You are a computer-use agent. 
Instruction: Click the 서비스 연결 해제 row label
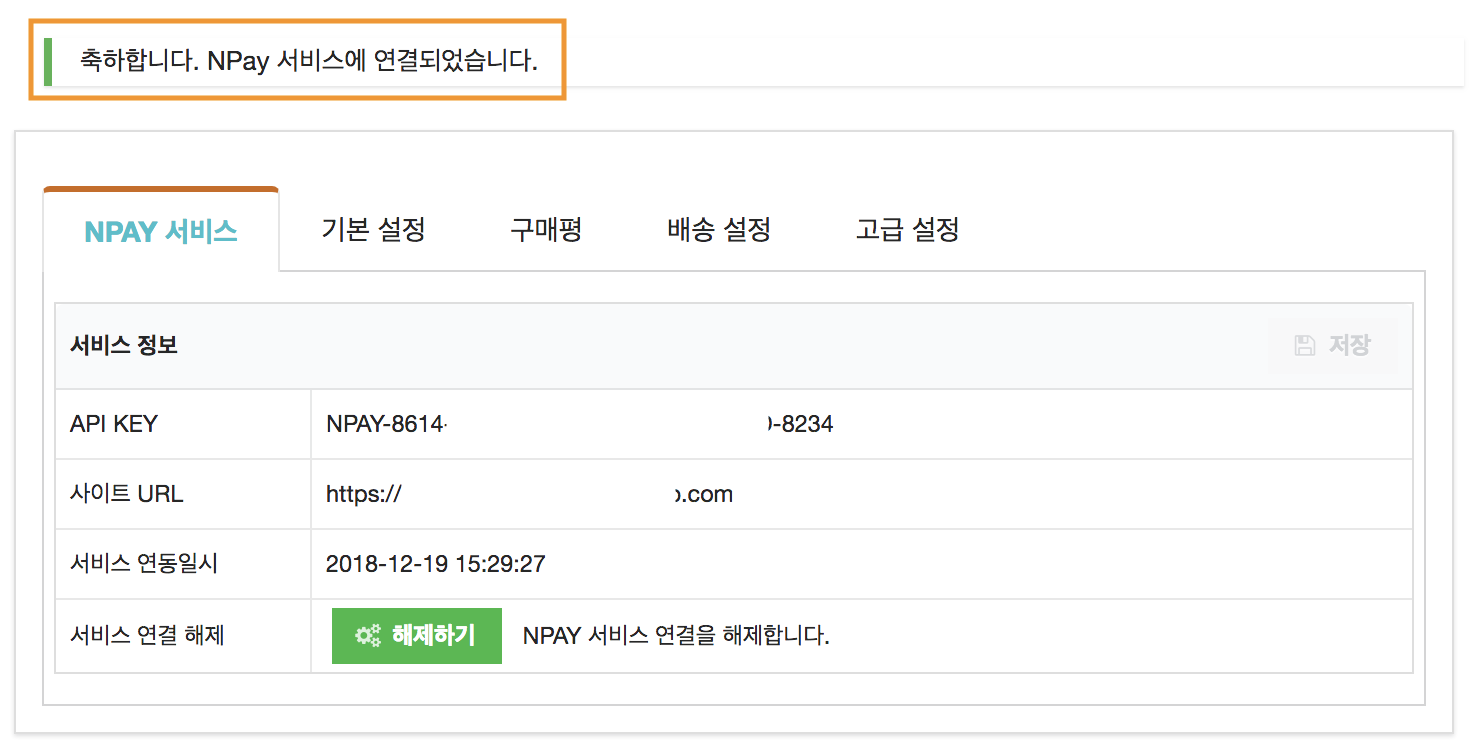pos(147,635)
